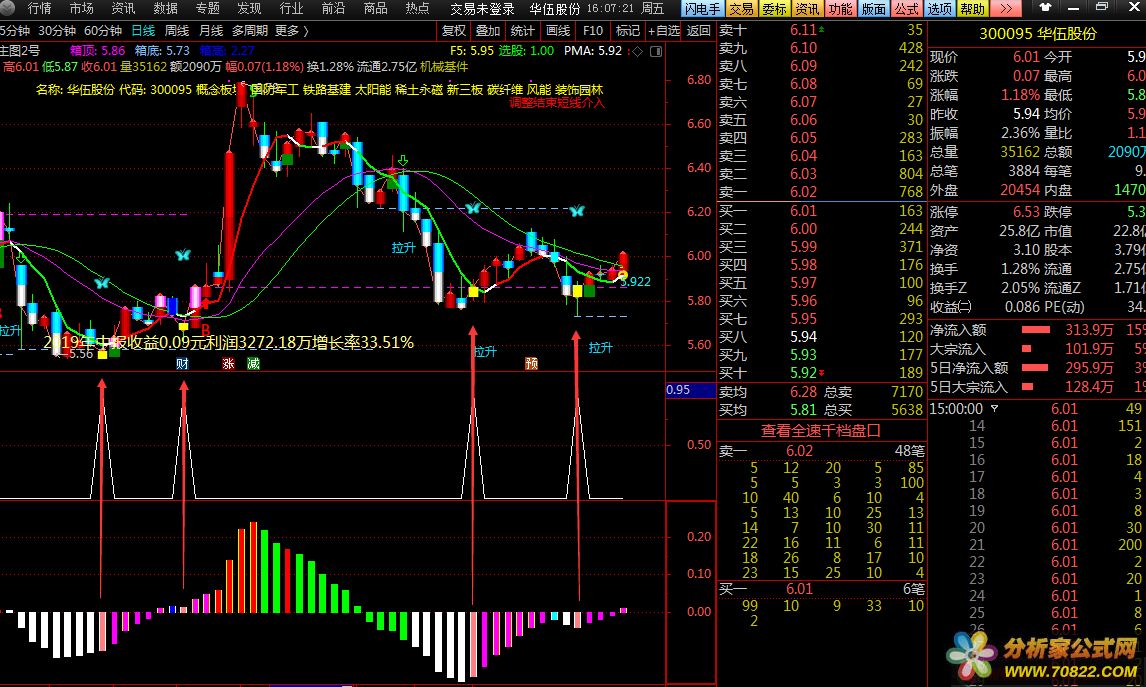Open 闪电手 quick trade

click(x=702, y=9)
